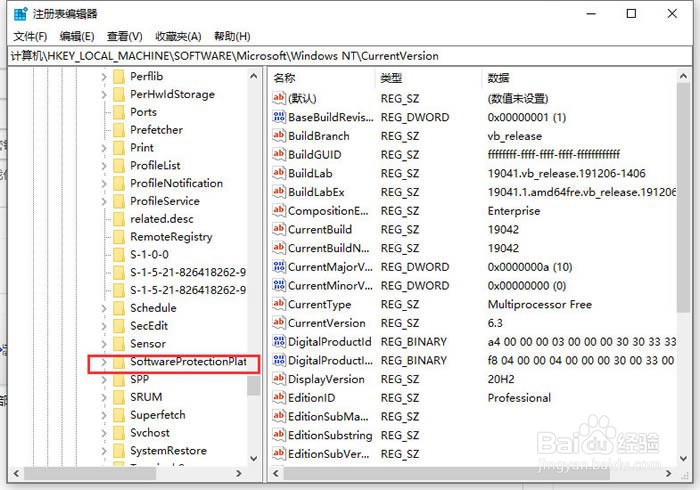
Task: Select the S-1-0-0 folder icon
Action: [119, 255]
